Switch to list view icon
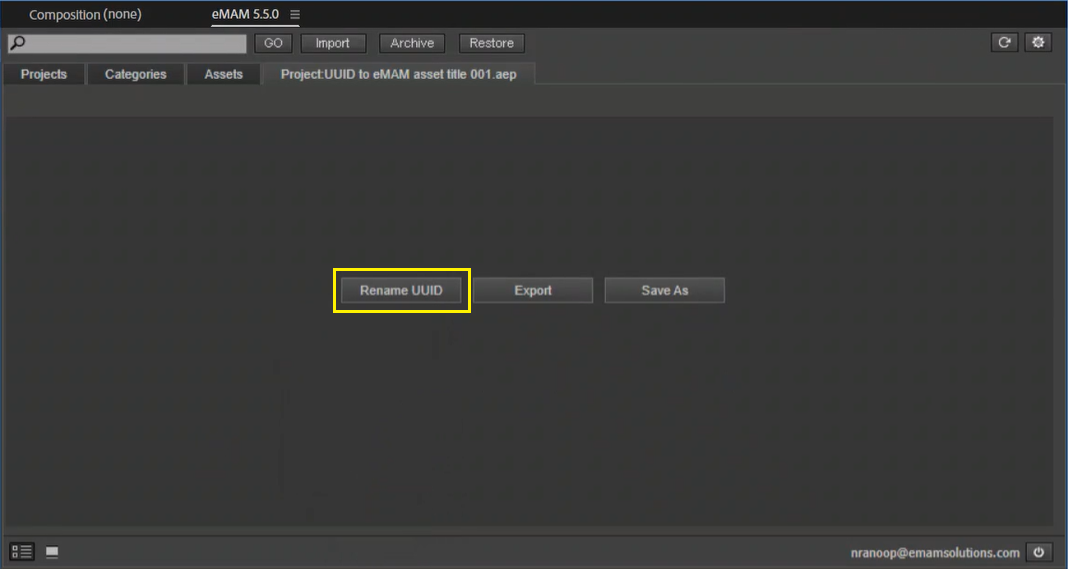Image resolution: width=1068 pixels, height=569 pixels. click(x=22, y=551)
